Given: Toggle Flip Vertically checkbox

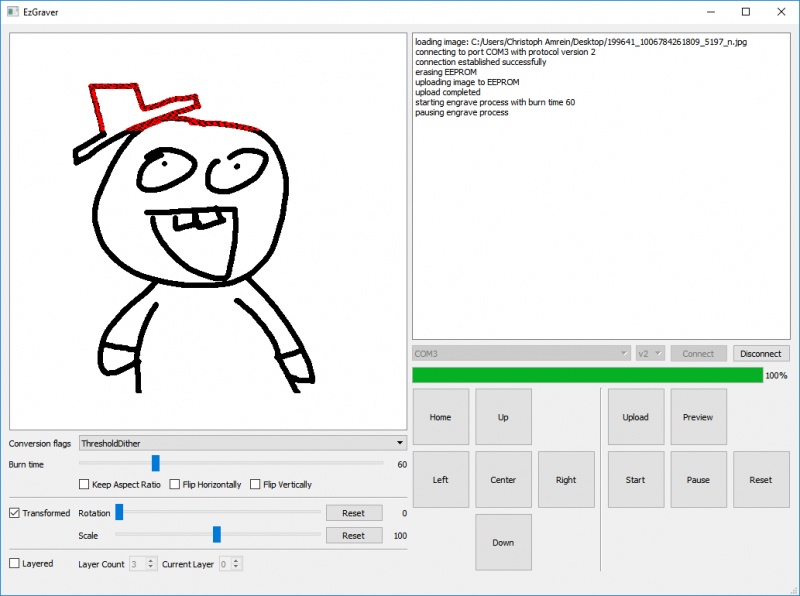Looking at the screenshot, I should 255,485.
